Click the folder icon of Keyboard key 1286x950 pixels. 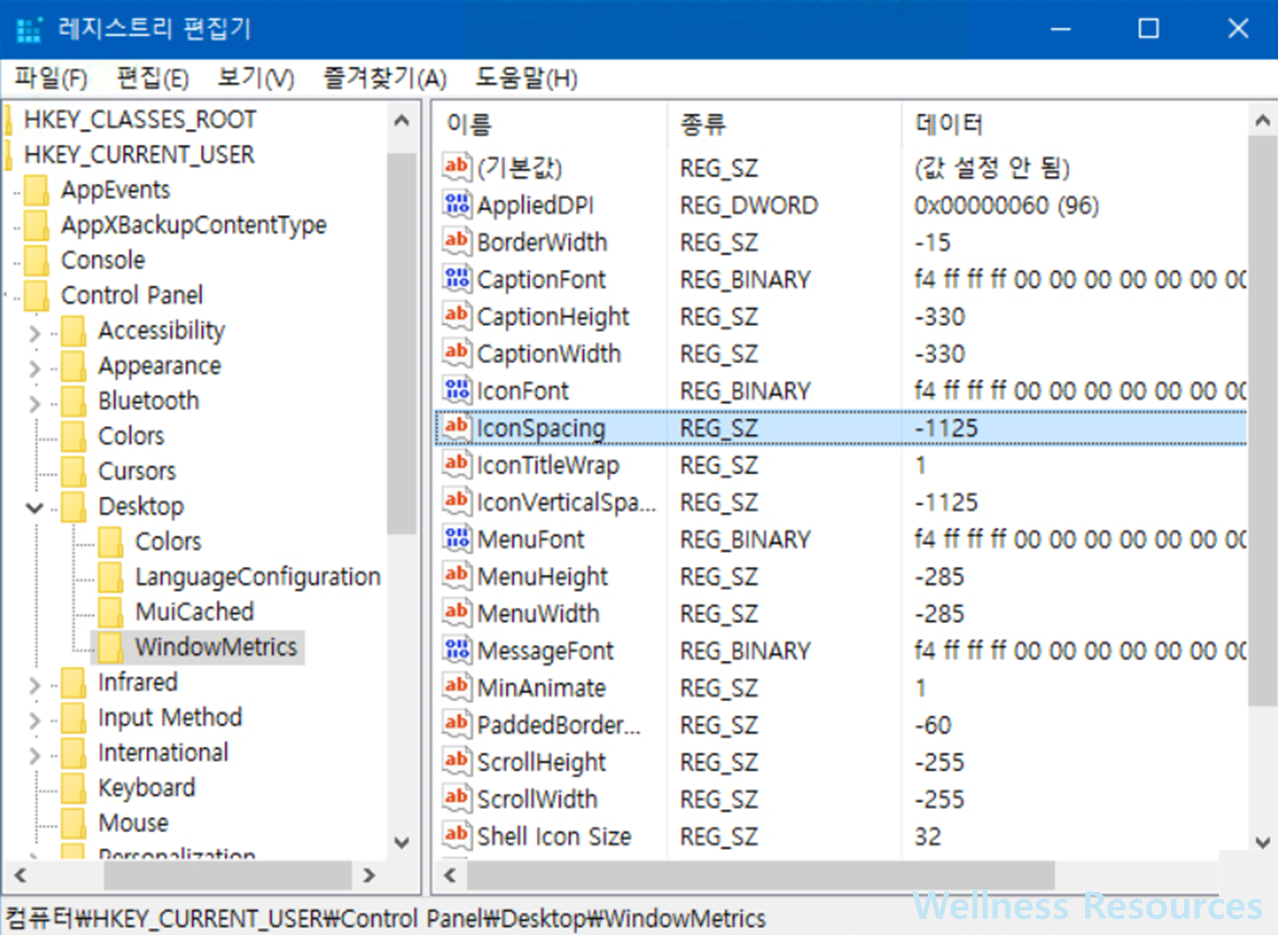tap(73, 788)
